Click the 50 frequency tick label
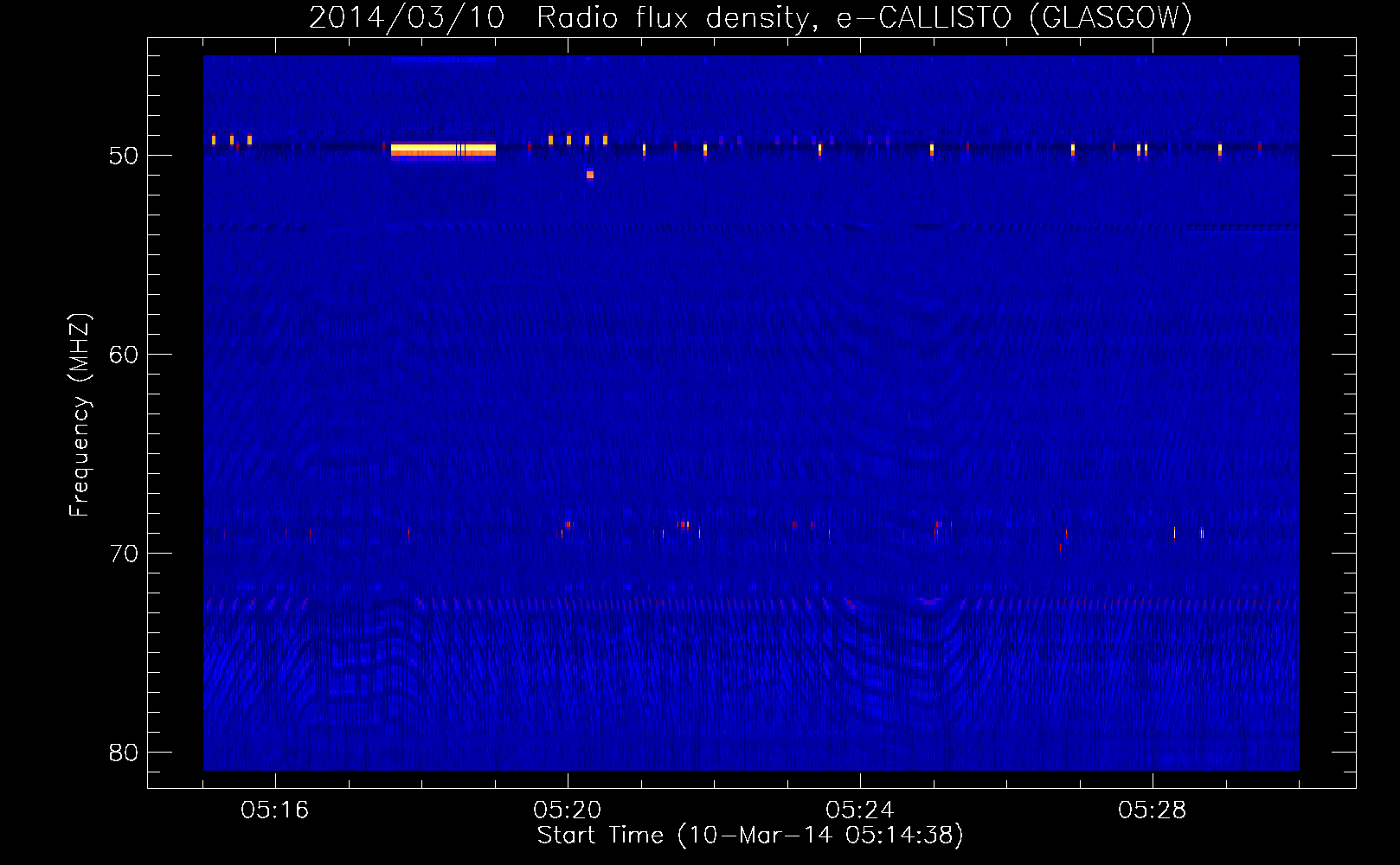 point(124,156)
